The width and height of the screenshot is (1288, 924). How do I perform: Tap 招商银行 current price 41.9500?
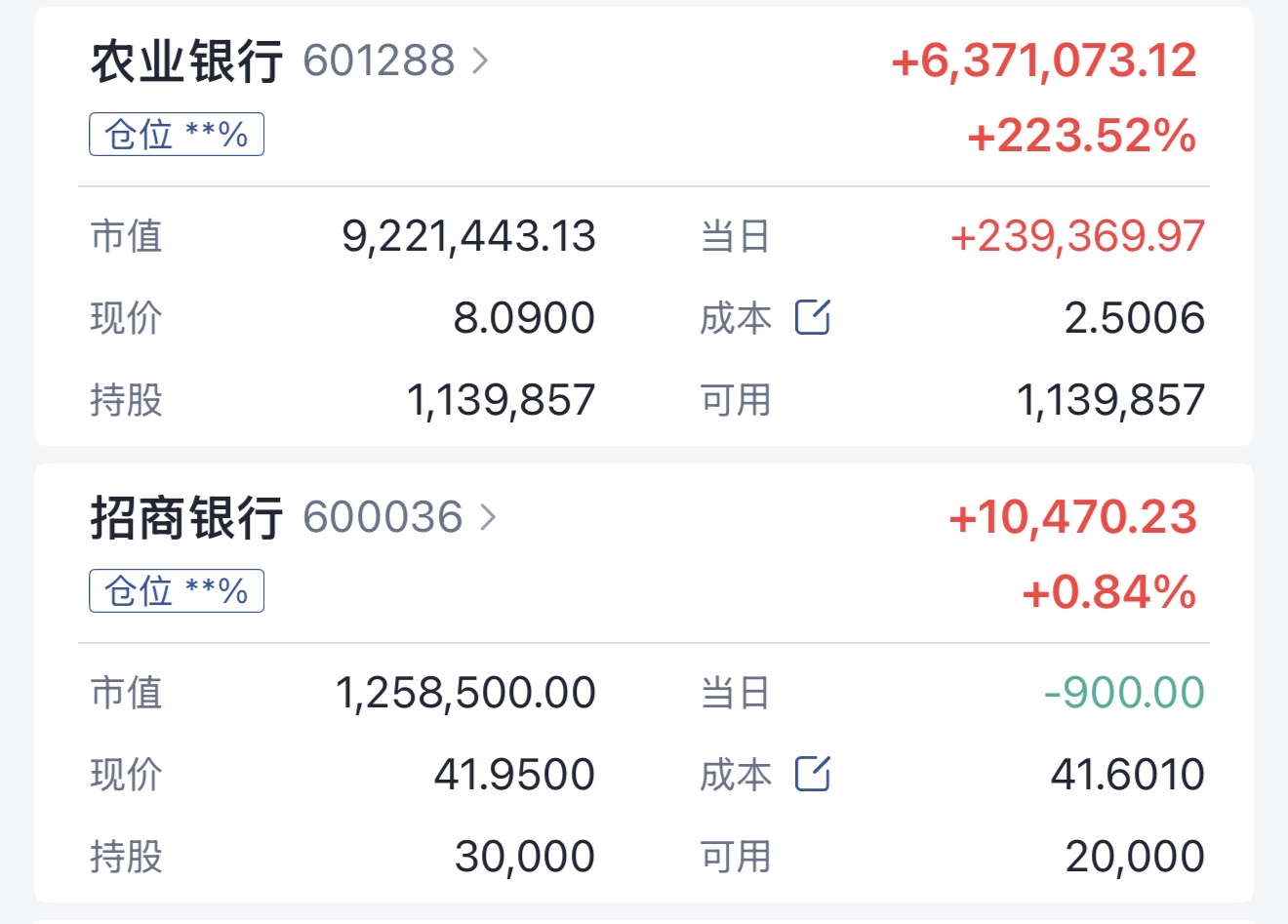click(x=514, y=775)
